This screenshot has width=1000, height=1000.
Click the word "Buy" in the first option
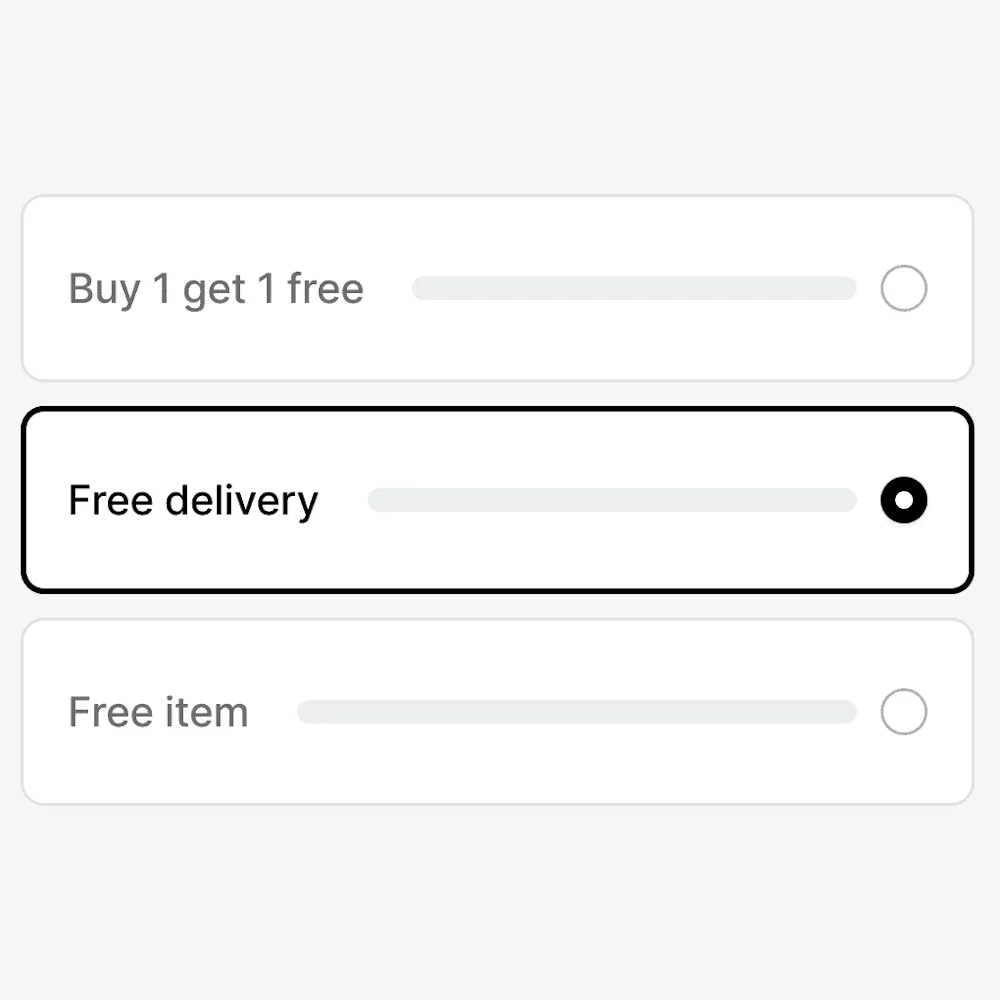103,290
